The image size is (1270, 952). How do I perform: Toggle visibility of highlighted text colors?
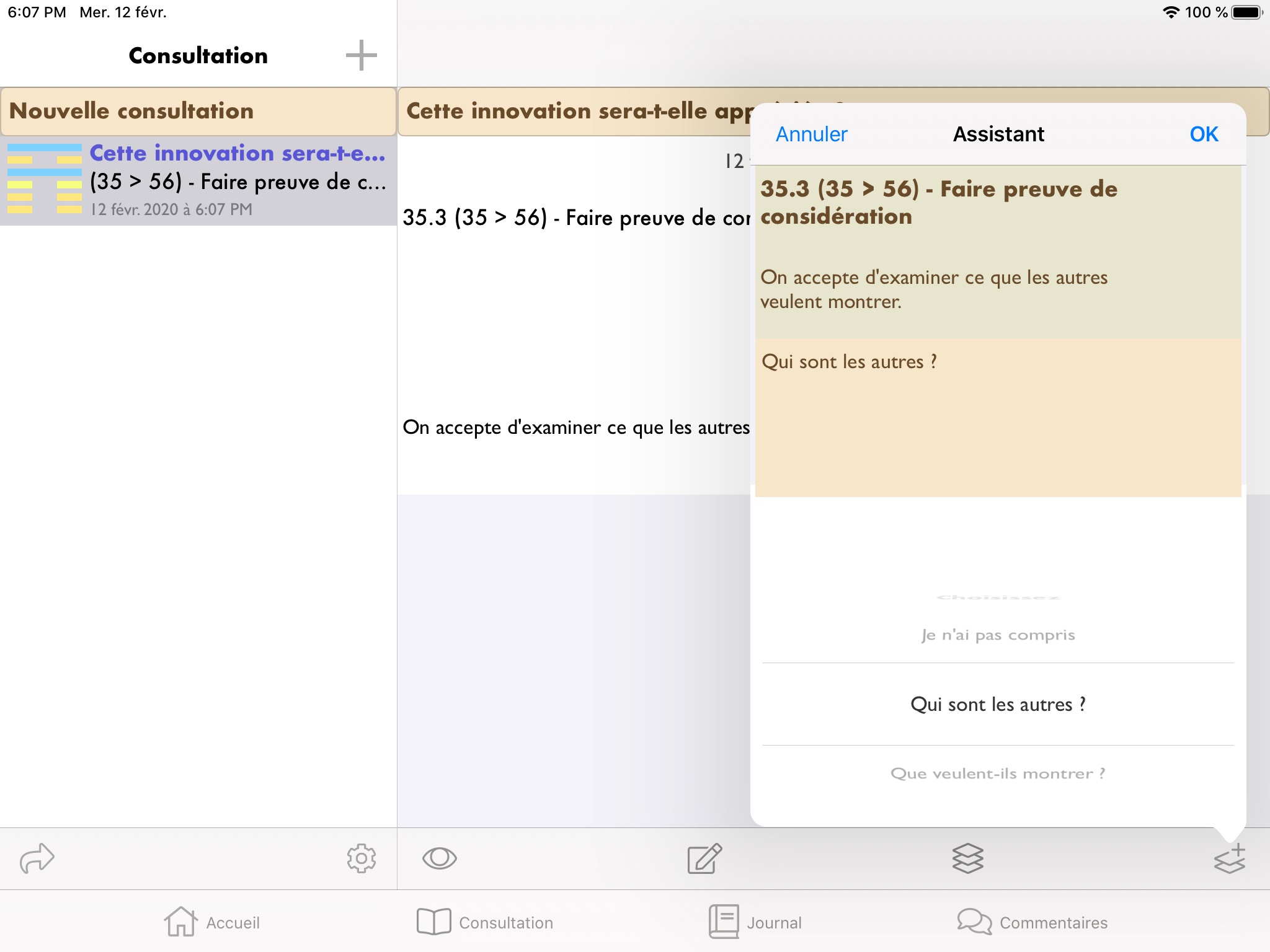tap(438, 858)
